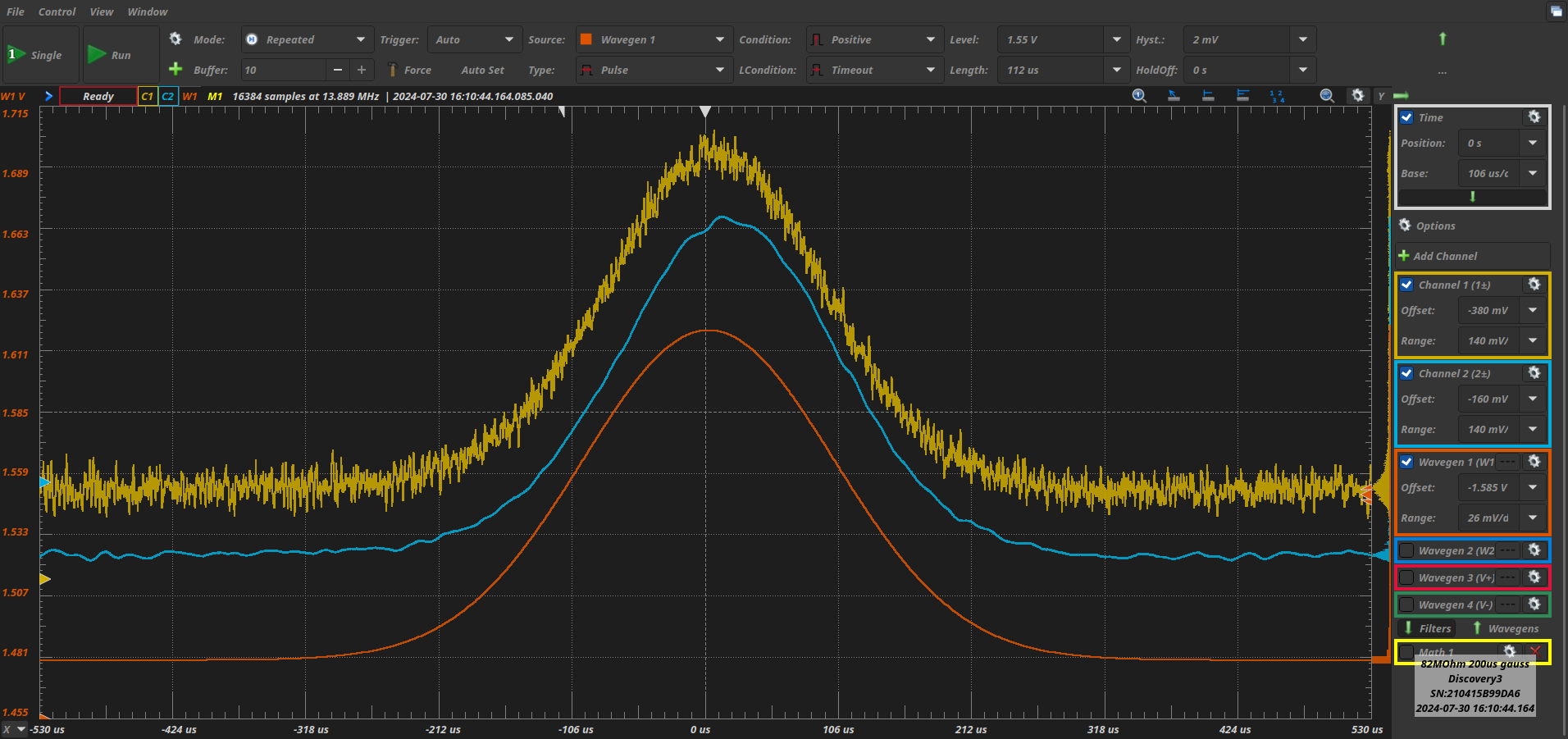Toggle the Channel 1 checkbox
Screen dimensions: 1568x739
[1407, 285]
